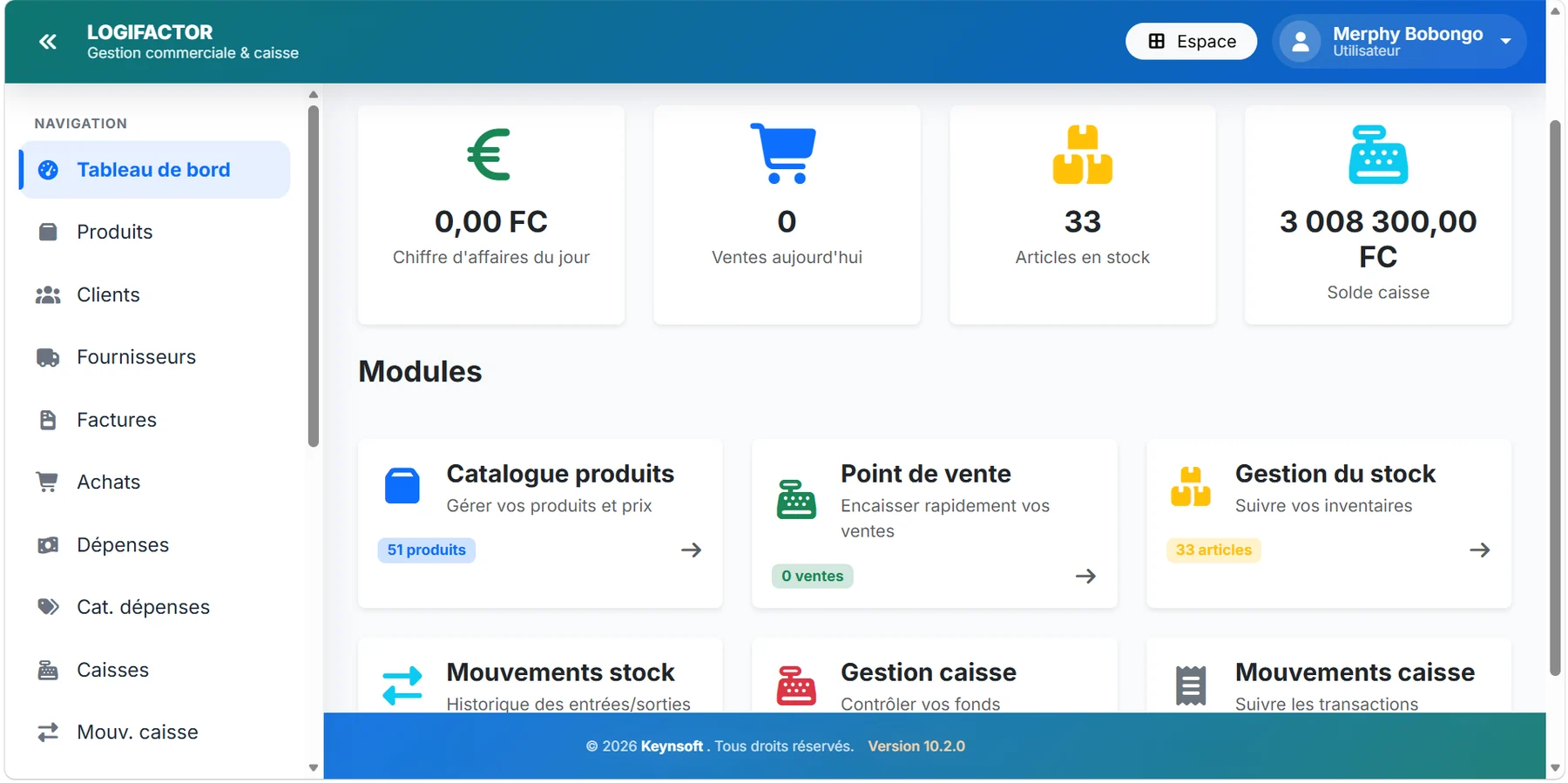1568x783 pixels.
Task: Click Articles en stock label
Action: (1083, 257)
